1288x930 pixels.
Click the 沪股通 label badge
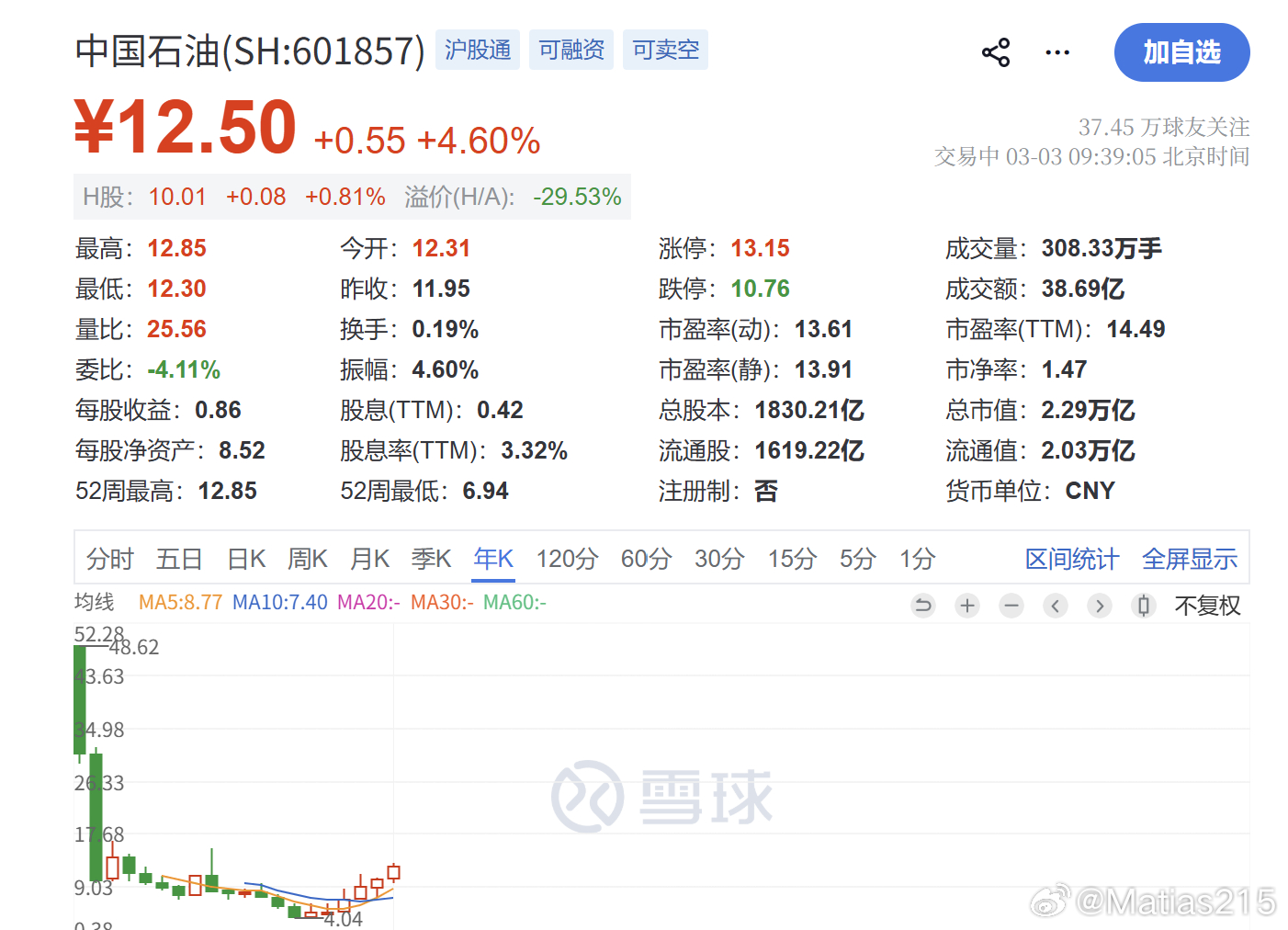[477, 50]
